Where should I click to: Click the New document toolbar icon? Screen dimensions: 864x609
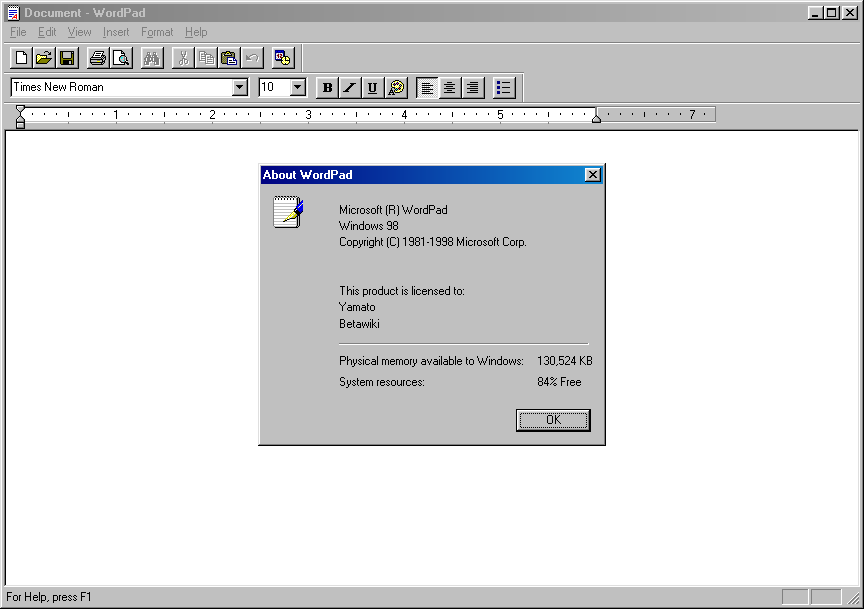[21, 58]
